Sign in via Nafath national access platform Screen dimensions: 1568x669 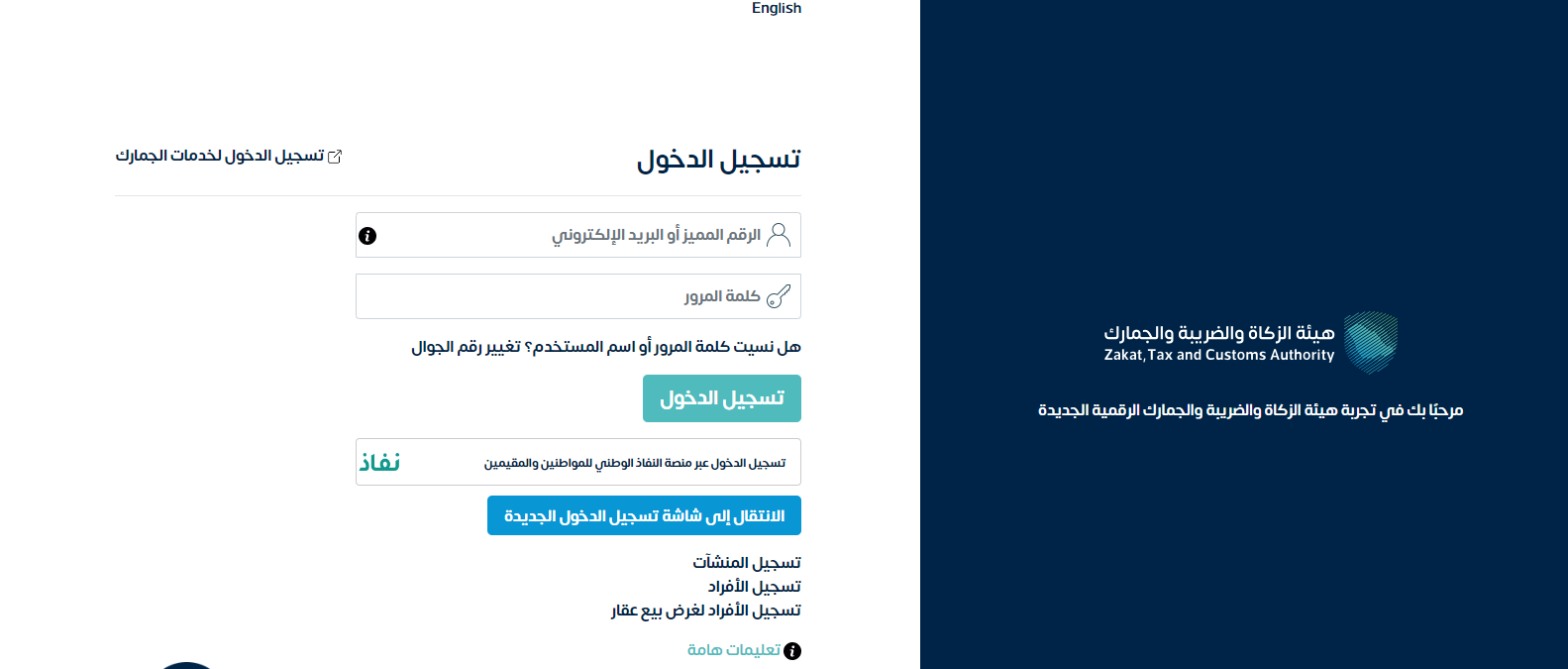click(634, 463)
